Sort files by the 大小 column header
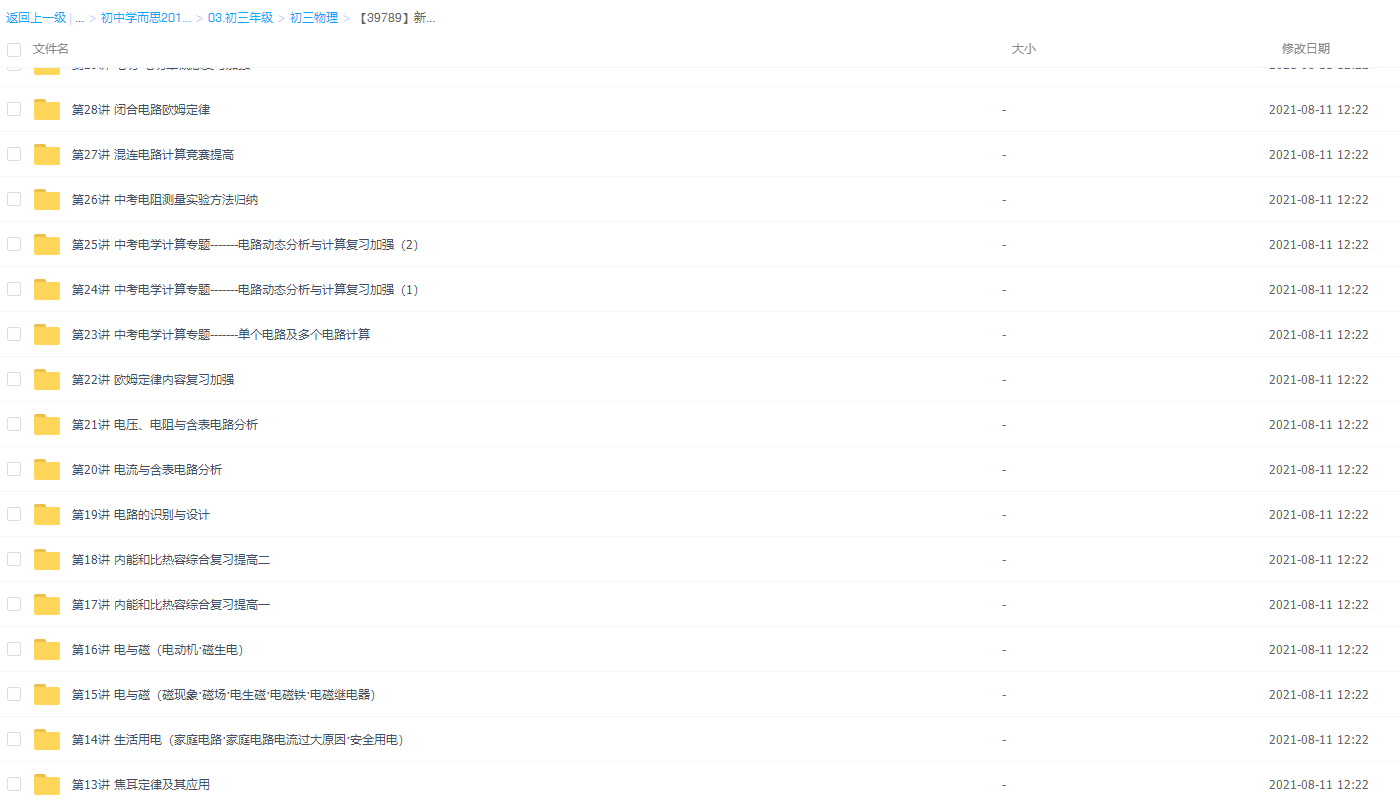The image size is (1400, 802). click(1023, 49)
